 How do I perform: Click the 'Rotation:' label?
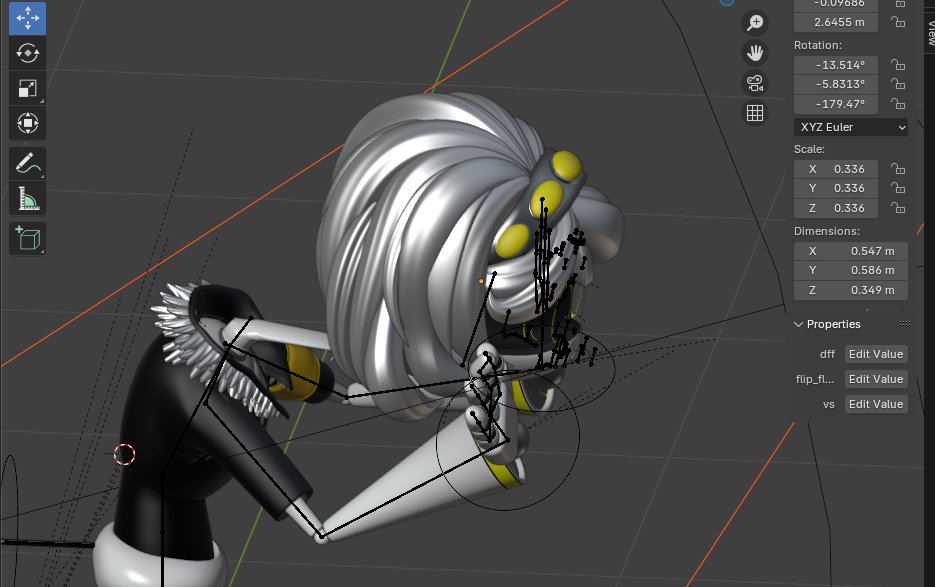818,45
